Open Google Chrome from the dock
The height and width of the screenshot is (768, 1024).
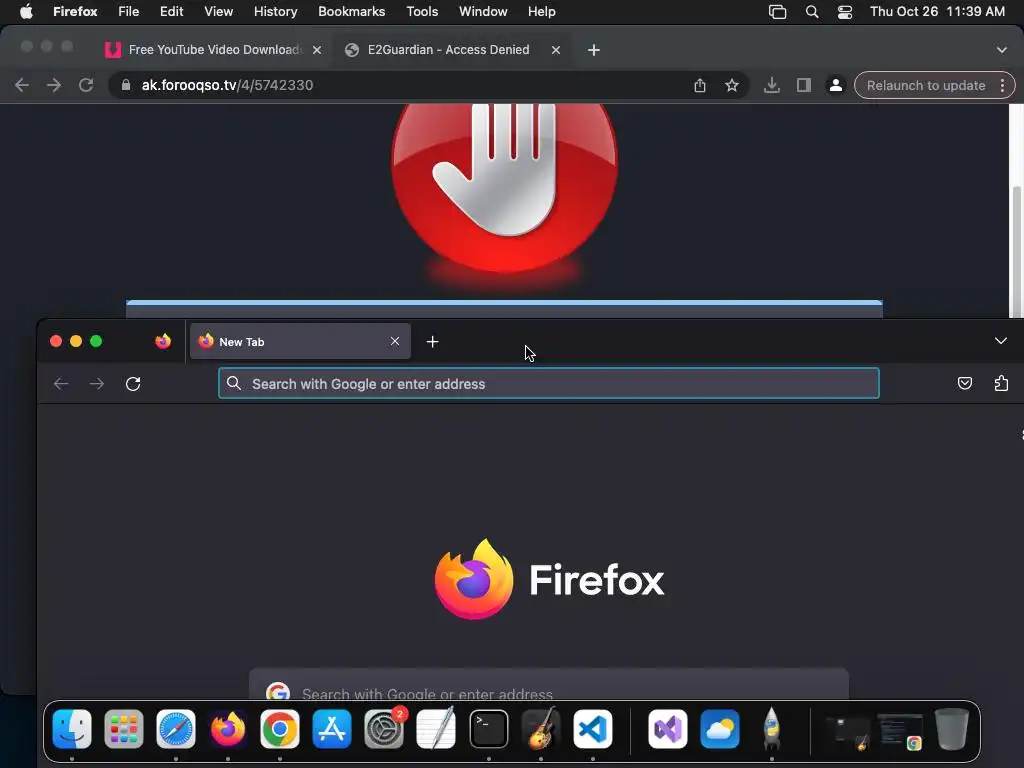tap(280, 729)
